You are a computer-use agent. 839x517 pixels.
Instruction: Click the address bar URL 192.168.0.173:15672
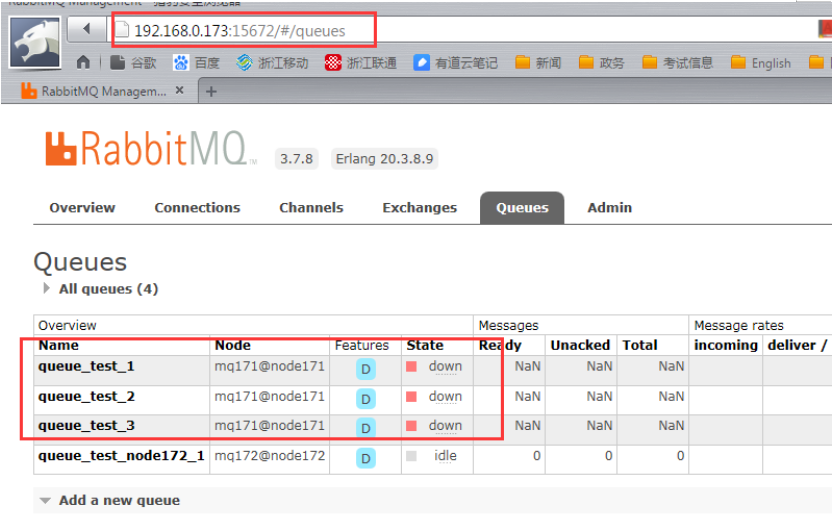[240, 31]
